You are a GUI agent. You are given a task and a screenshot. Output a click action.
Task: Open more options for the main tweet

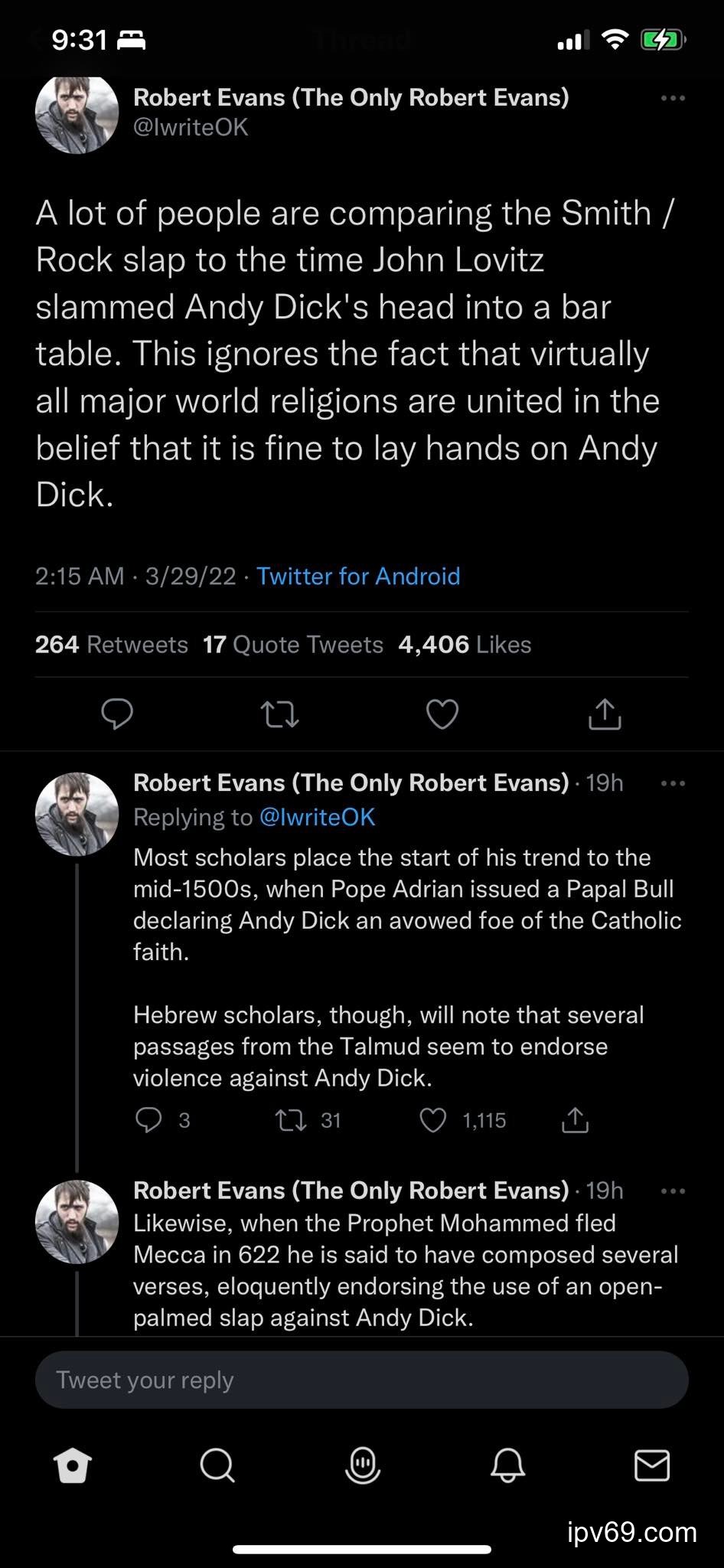(673, 98)
